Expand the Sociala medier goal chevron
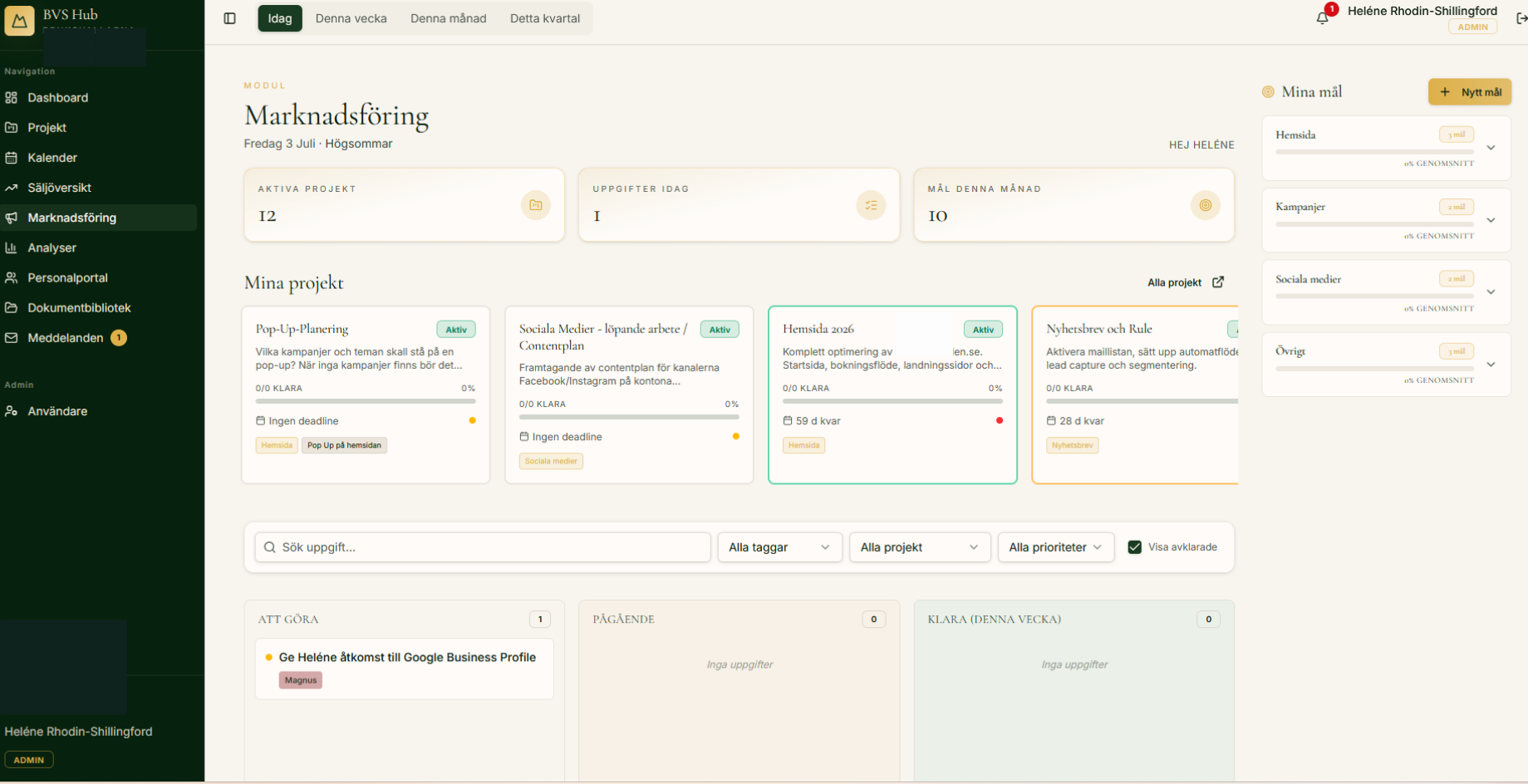 point(1491,292)
